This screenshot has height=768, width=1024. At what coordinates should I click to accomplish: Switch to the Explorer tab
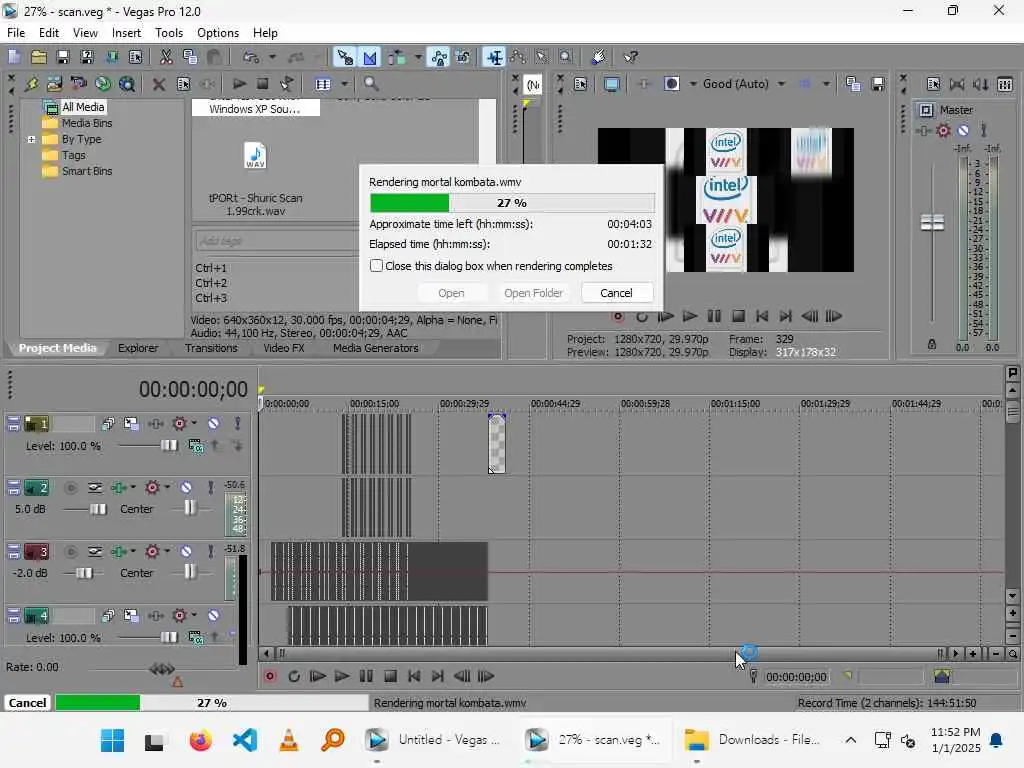138,348
